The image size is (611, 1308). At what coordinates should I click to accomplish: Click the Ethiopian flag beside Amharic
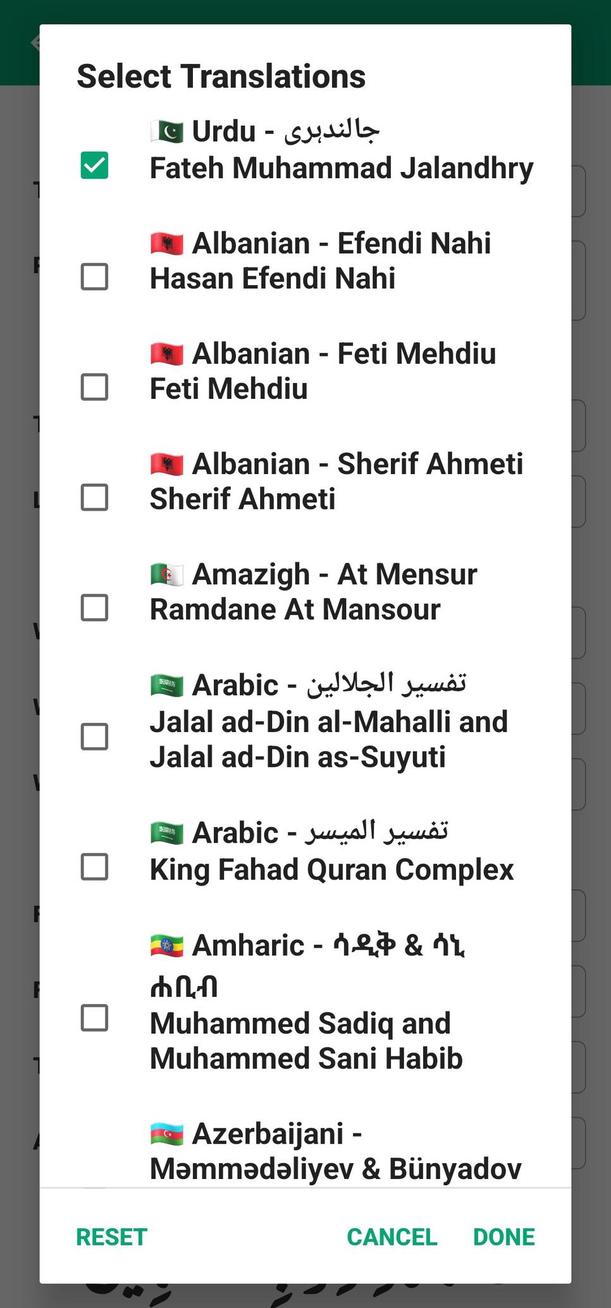coord(167,945)
